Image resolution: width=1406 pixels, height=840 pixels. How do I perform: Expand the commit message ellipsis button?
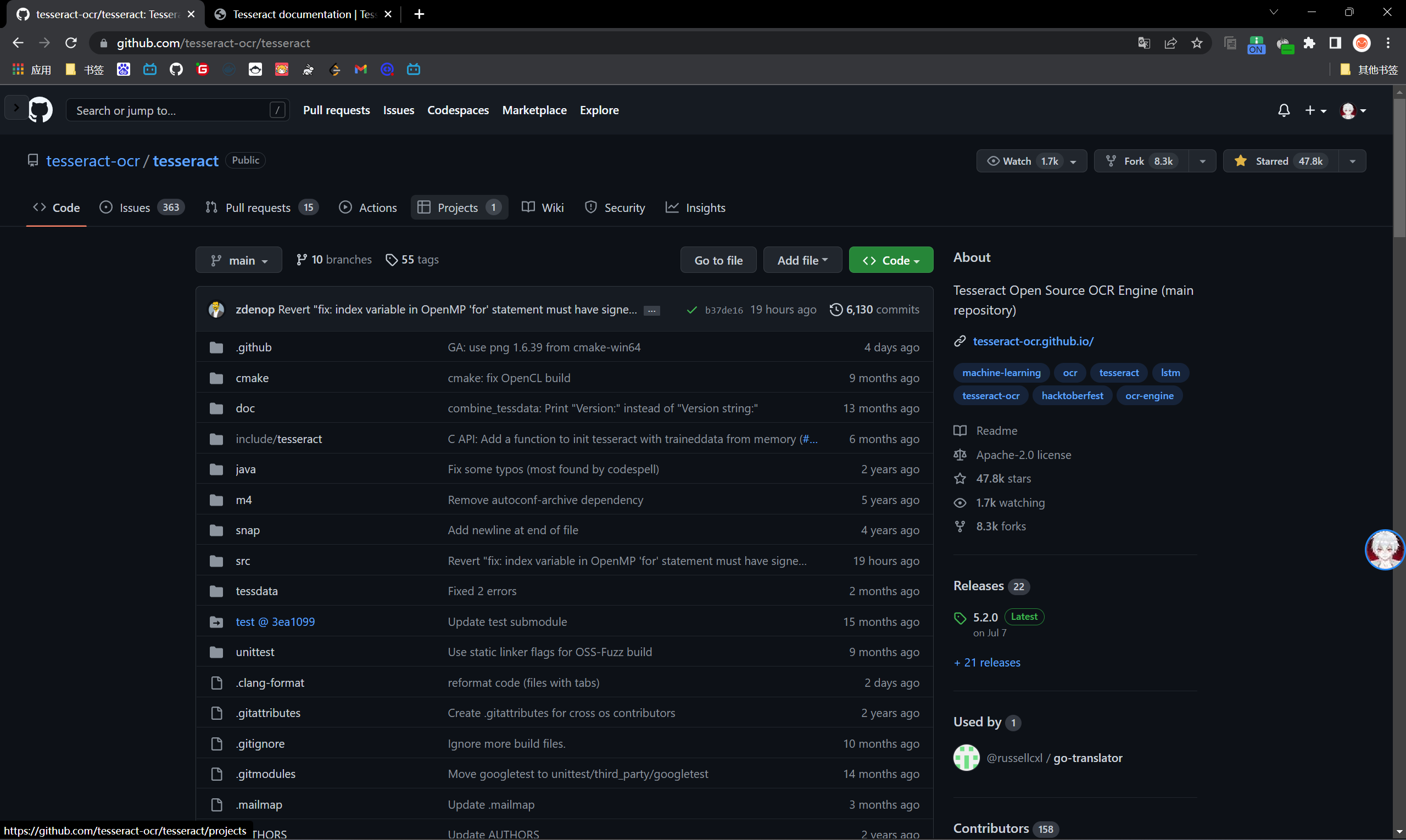(652, 310)
